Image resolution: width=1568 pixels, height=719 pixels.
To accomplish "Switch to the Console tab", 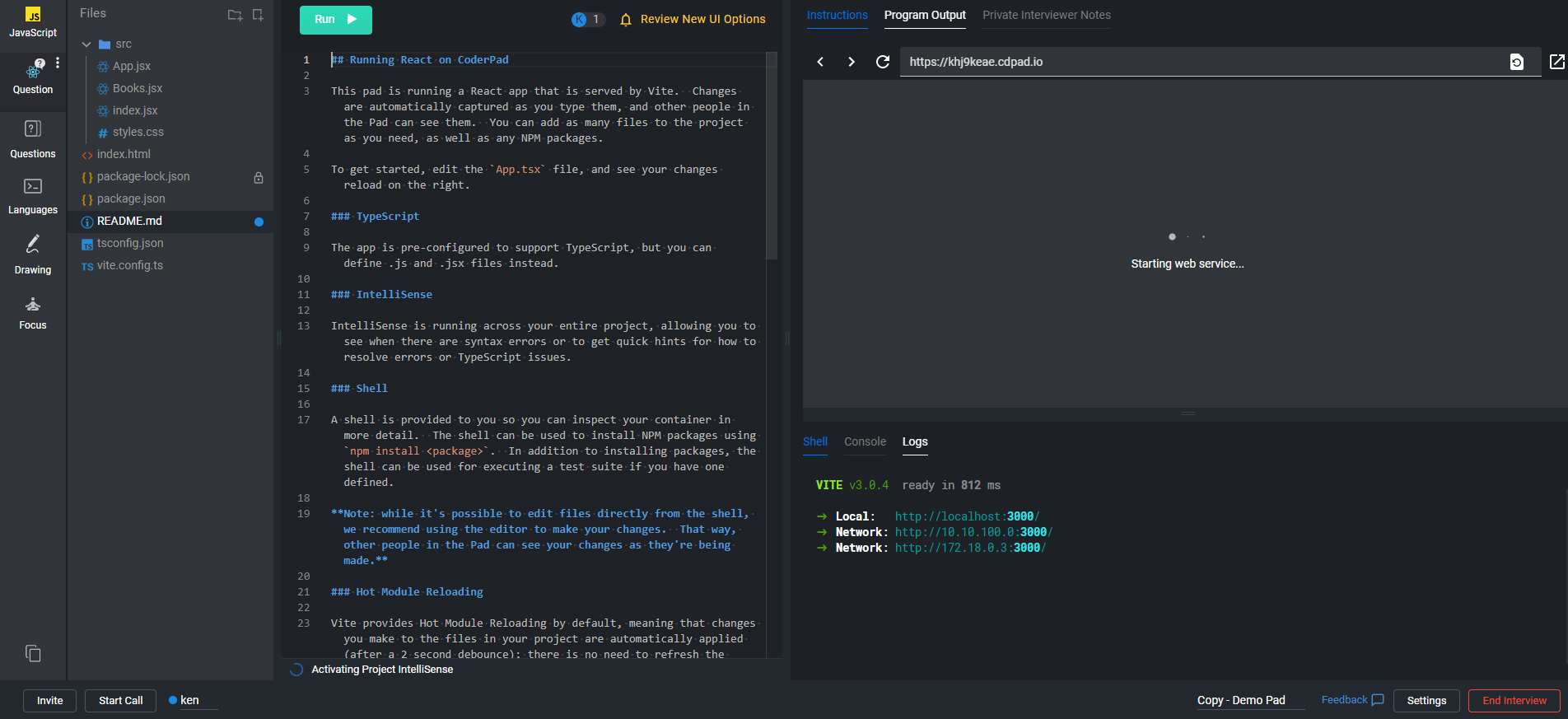I will pos(865,441).
